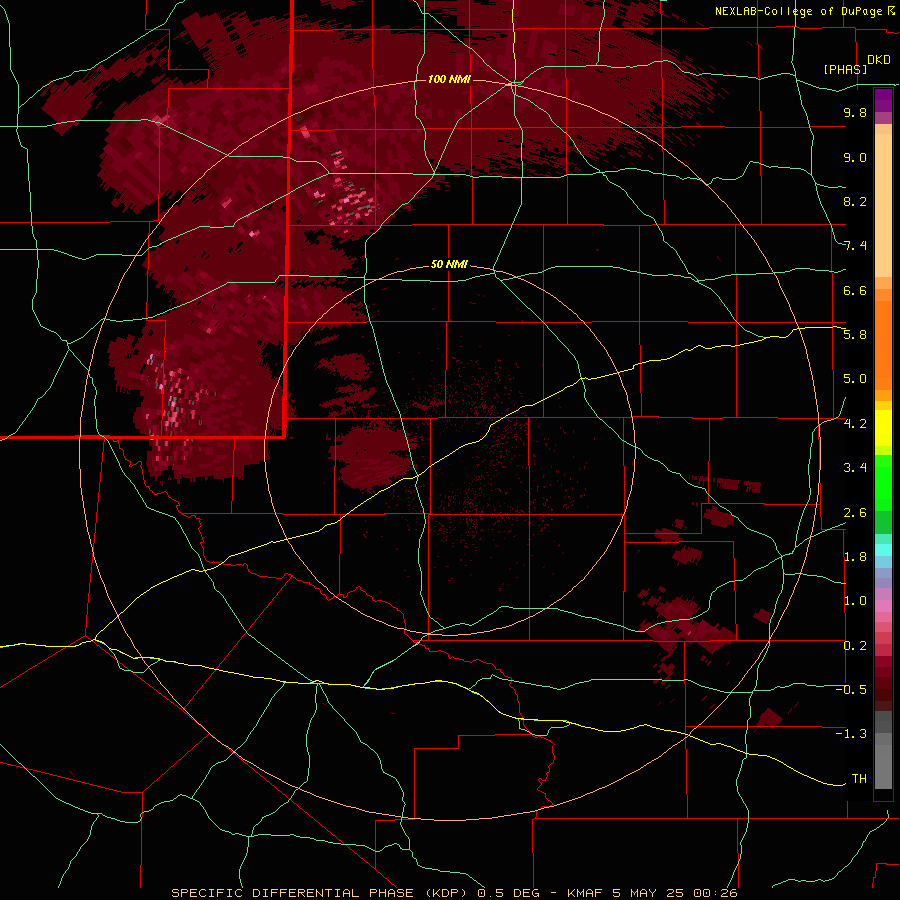Viewport: 900px width, 900px height.
Task: Pick the cyan band of the color bar
Action: [883, 550]
